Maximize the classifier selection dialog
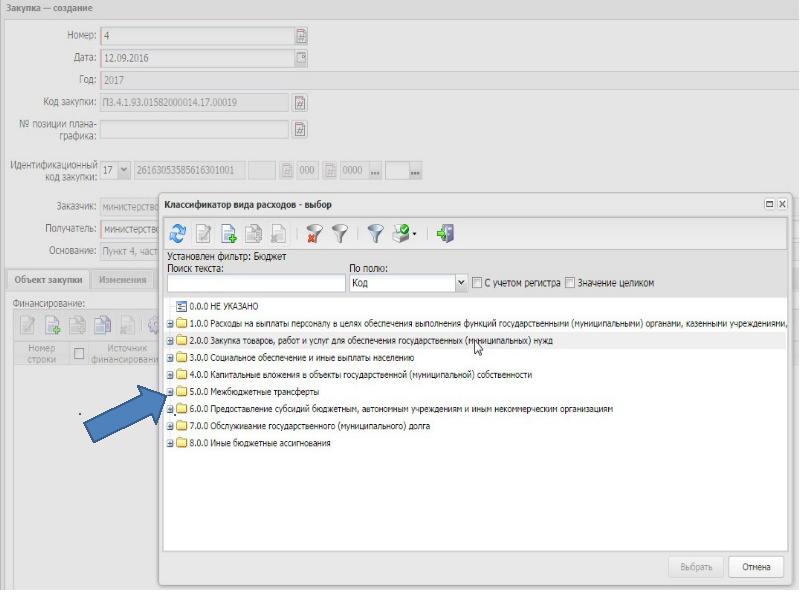This screenshot has width=800, height=600. (769, 204)
